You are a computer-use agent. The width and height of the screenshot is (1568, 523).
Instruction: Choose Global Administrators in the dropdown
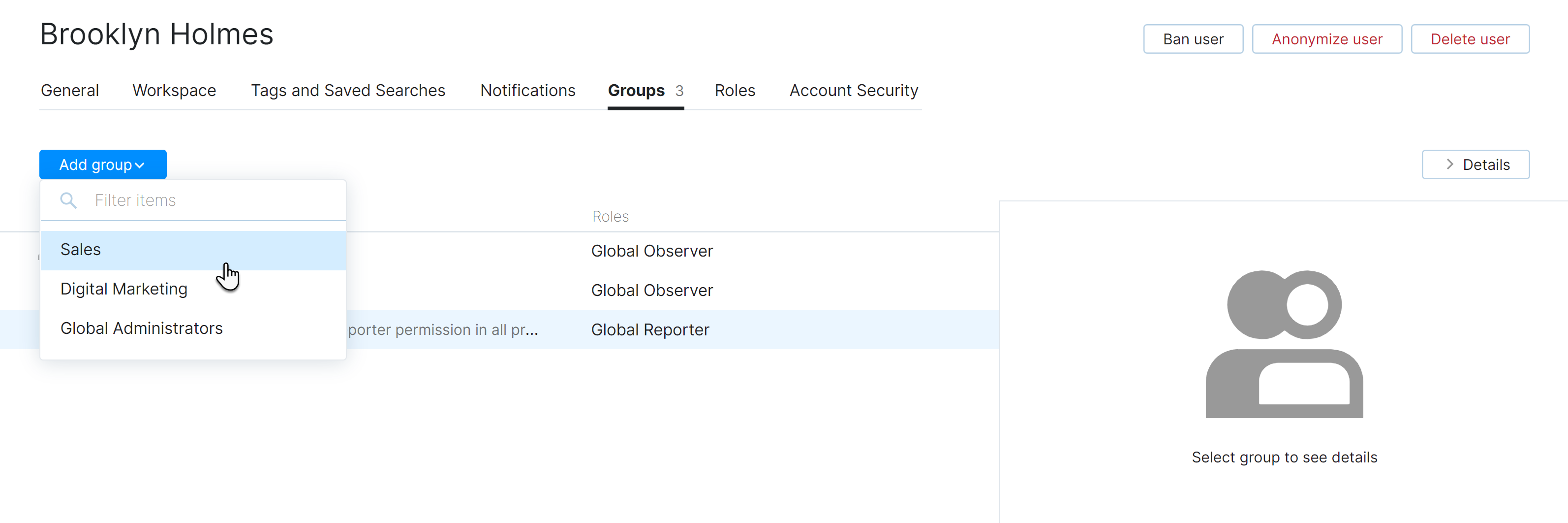[x=141, y=328]
